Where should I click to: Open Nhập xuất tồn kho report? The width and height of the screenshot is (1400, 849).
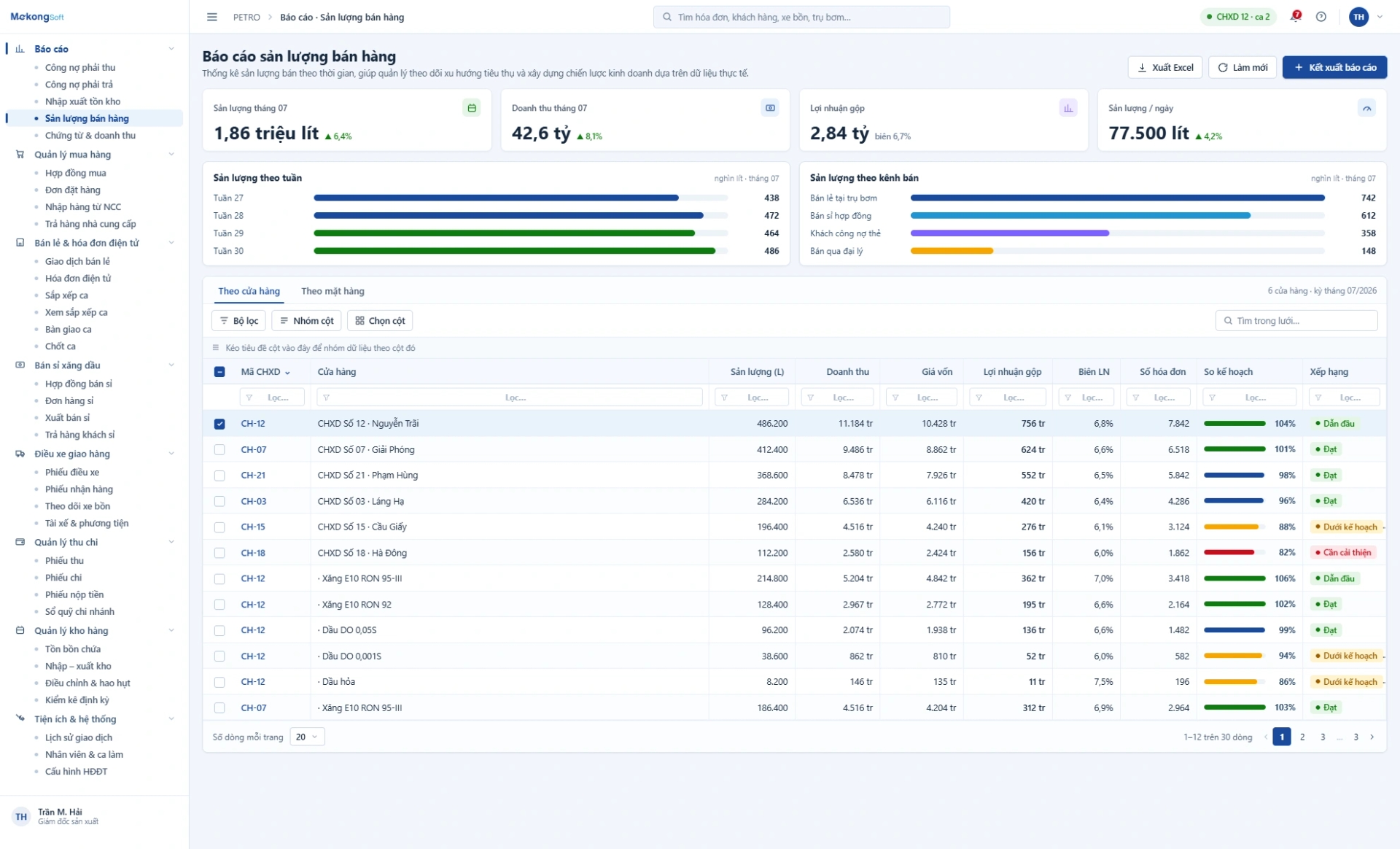click(x=83, y=101)
